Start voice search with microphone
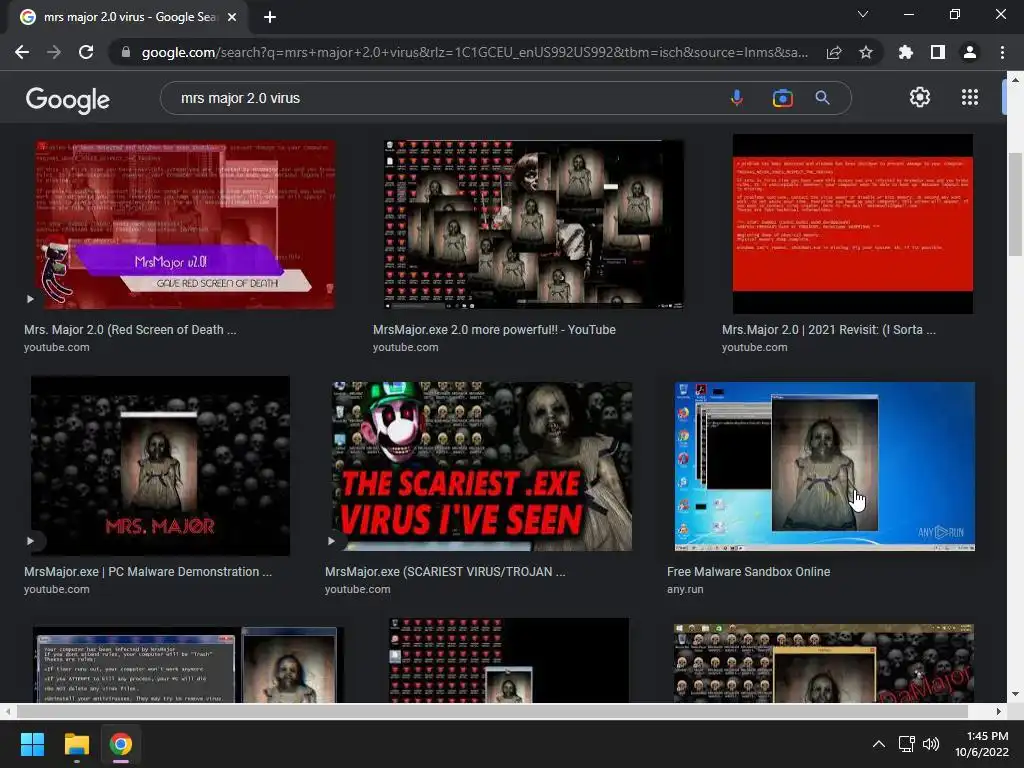 pyautogui.click(x=736, y=98)
